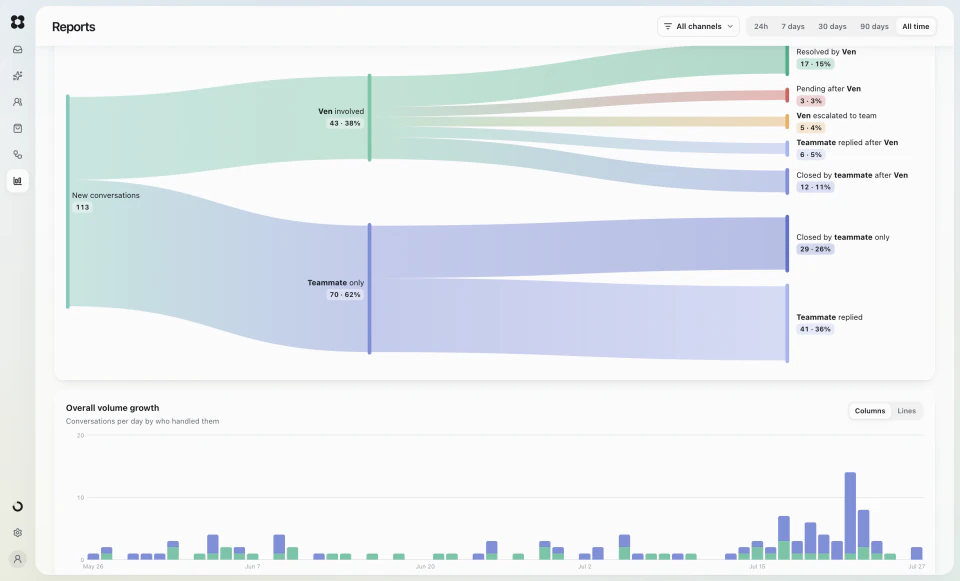Click the filter lines icon in All channels
960x581 pixels.
coord(668,26)
